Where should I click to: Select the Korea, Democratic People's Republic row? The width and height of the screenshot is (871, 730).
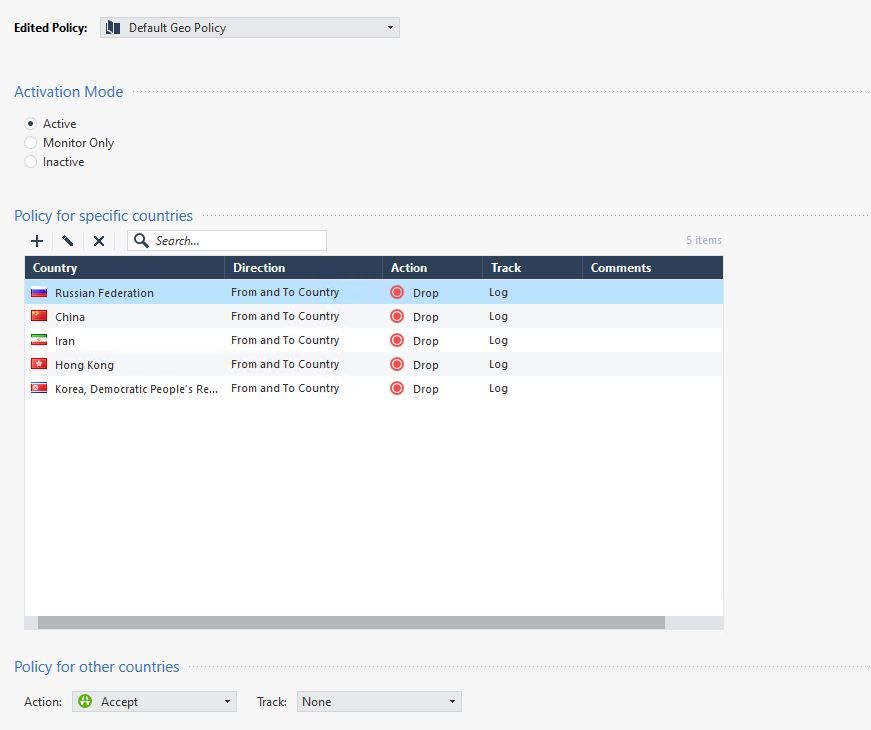pos(300,389)
